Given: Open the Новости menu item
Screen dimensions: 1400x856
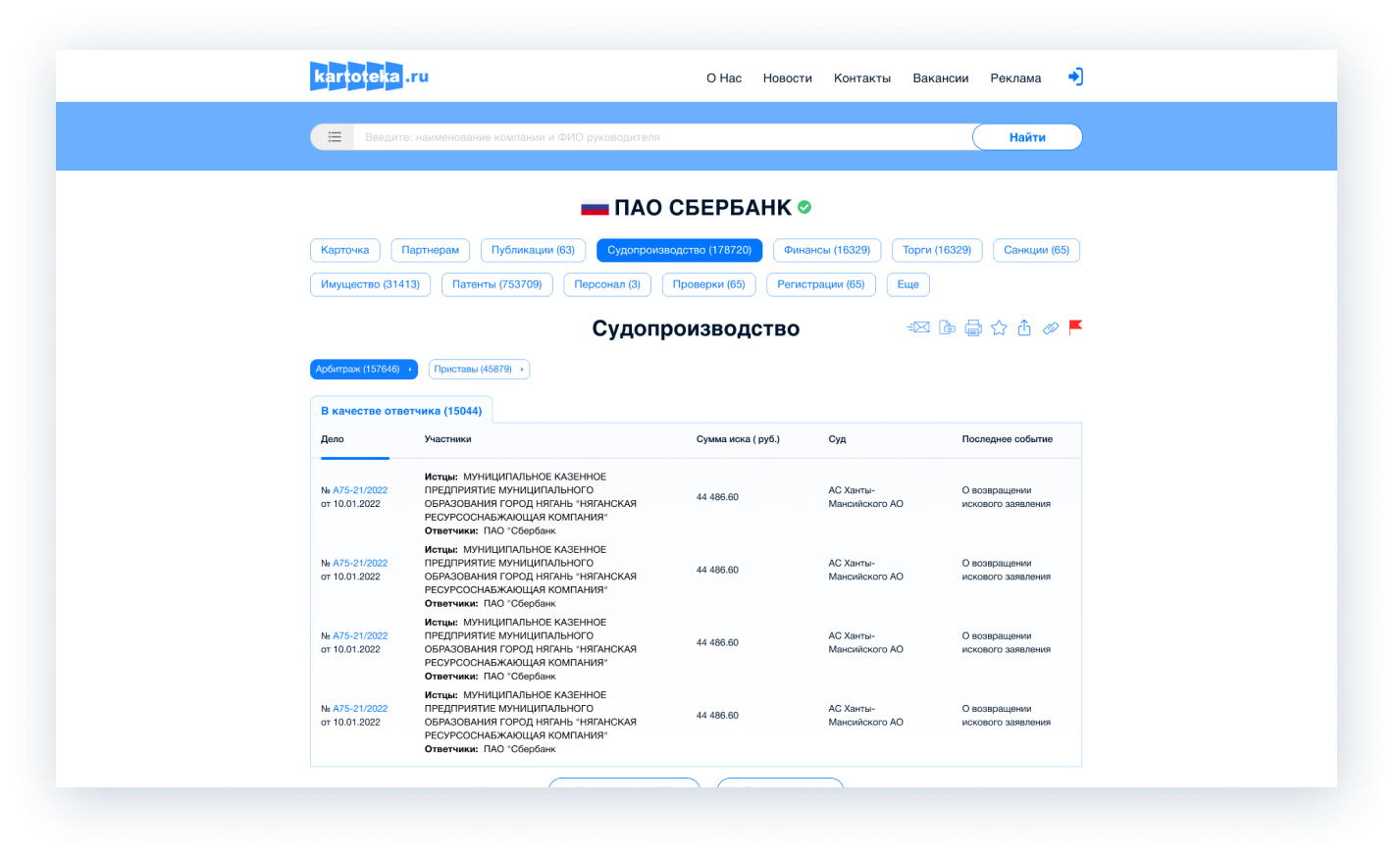Looking at the screenshot, I should point(788,78).
